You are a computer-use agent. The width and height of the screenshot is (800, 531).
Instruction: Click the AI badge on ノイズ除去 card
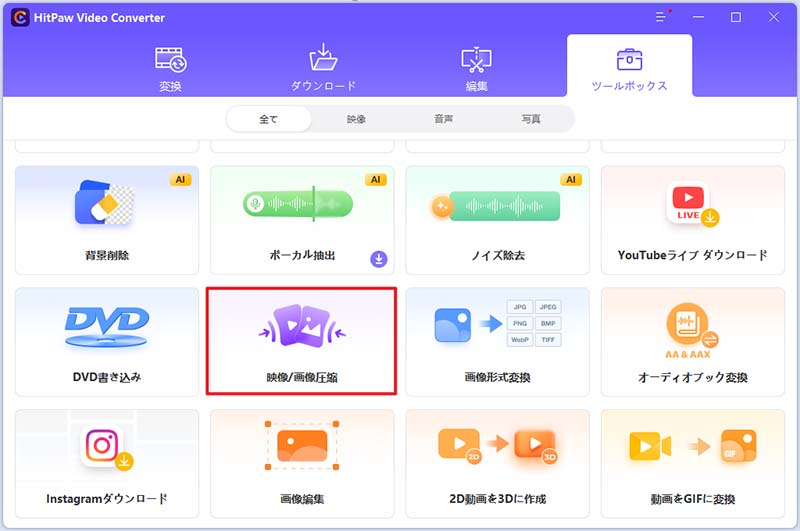pos(571,180)
